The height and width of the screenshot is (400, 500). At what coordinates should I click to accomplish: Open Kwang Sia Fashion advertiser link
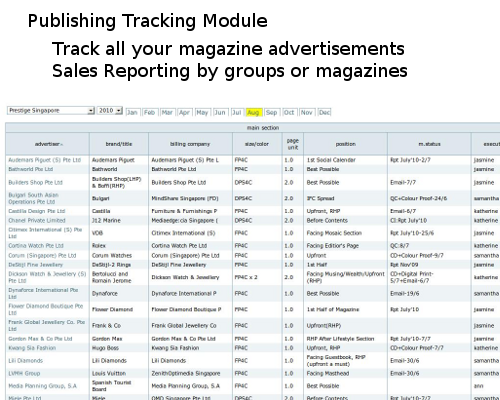[32, 348]
